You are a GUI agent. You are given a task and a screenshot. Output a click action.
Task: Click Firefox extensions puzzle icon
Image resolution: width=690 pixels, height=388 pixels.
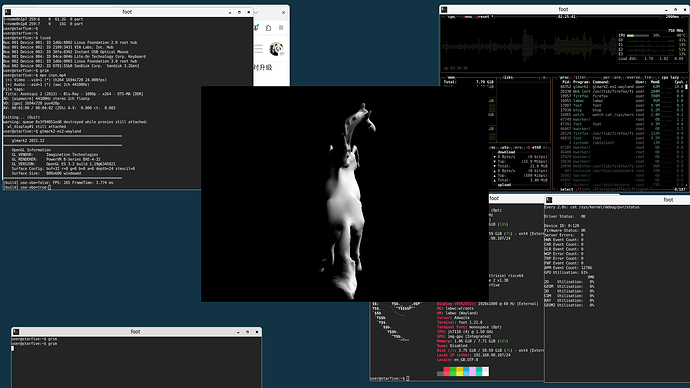click(x=268, y=28)
